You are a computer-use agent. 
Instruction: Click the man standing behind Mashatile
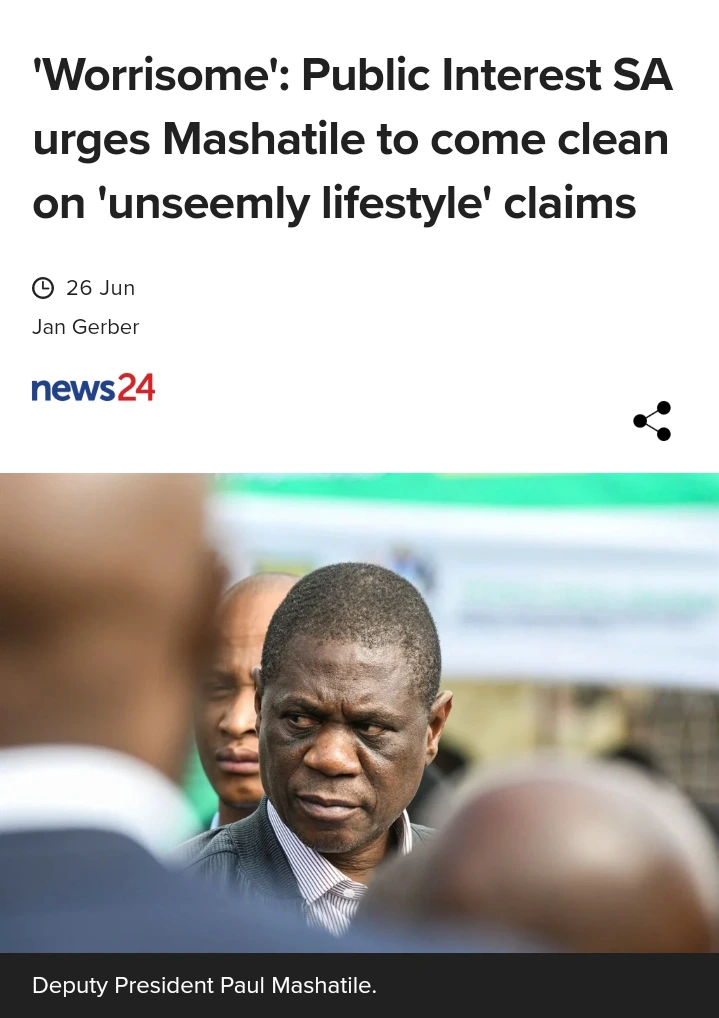tap(235, 701)
